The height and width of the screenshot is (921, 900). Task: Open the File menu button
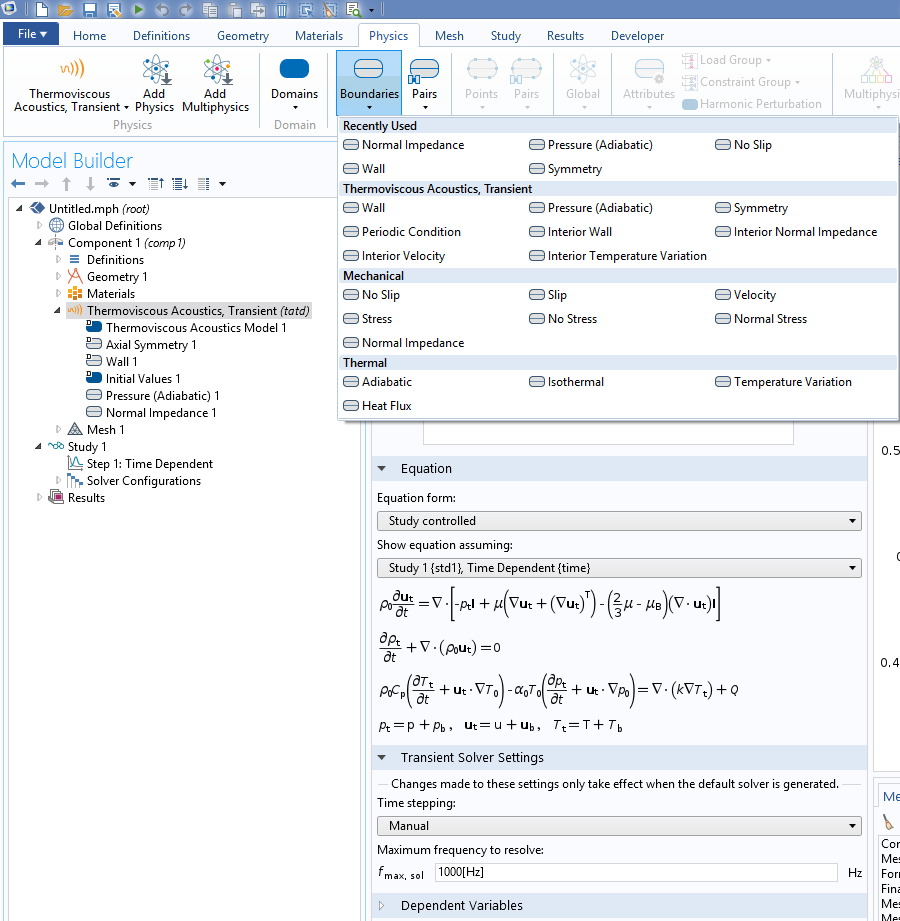[32, 34]
